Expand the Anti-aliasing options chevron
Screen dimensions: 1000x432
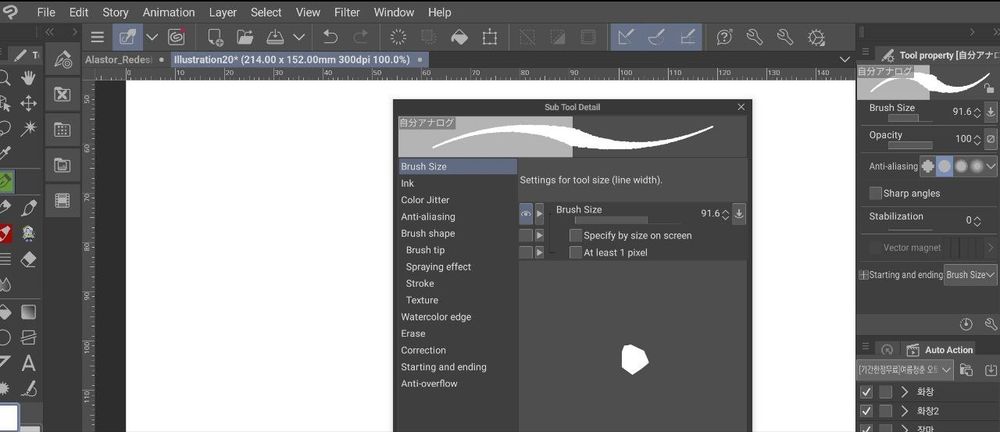991,166
